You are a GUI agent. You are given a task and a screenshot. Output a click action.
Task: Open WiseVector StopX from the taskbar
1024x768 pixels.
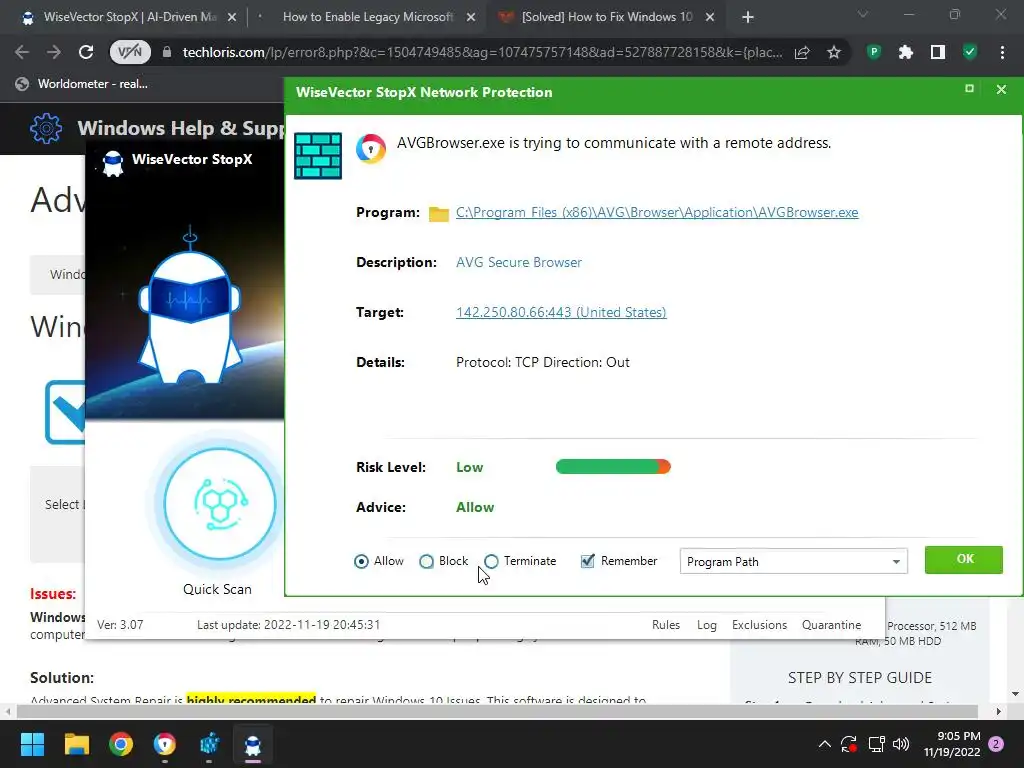tap(253, 744)
